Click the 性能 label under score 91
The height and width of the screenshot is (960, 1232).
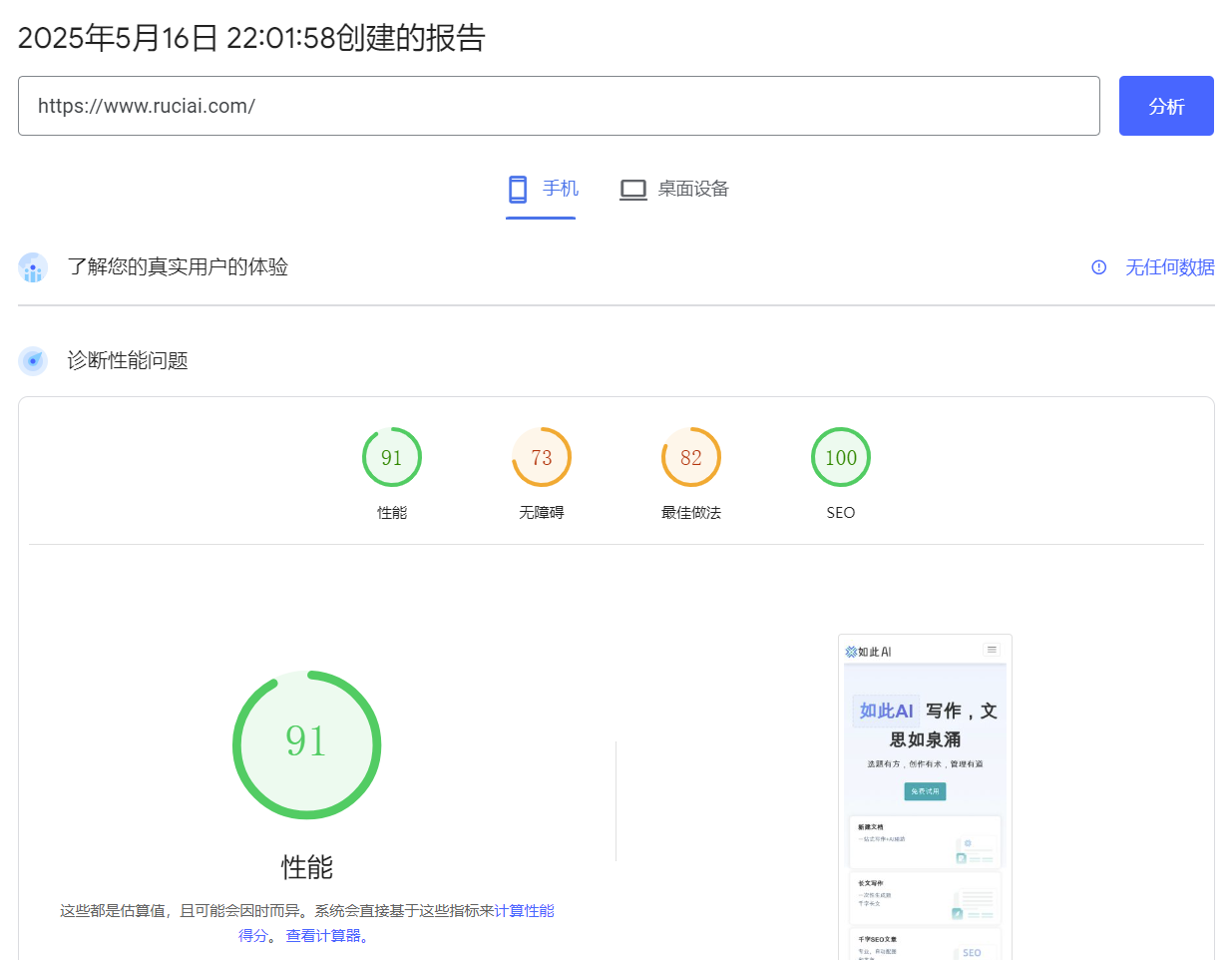(x=392, y=513)
